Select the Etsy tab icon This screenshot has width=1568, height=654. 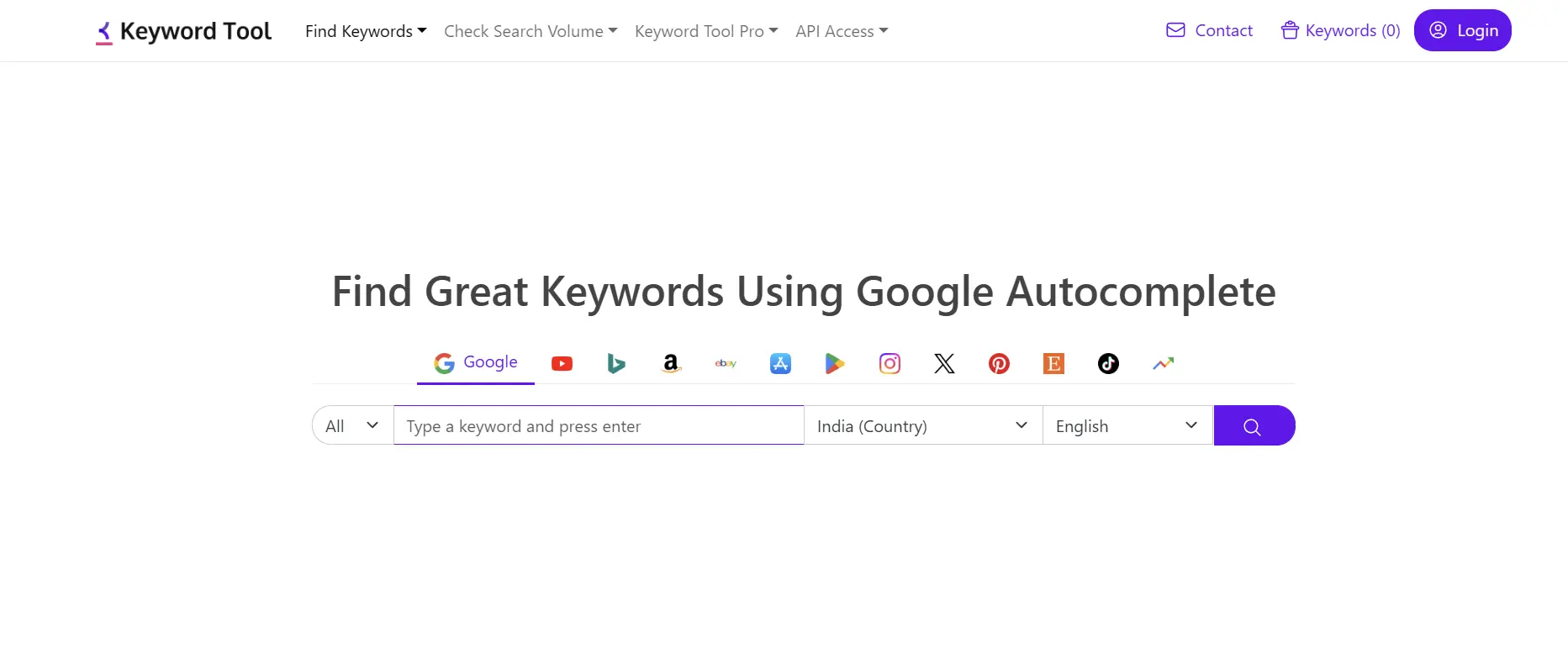[x=1053, y=363]
